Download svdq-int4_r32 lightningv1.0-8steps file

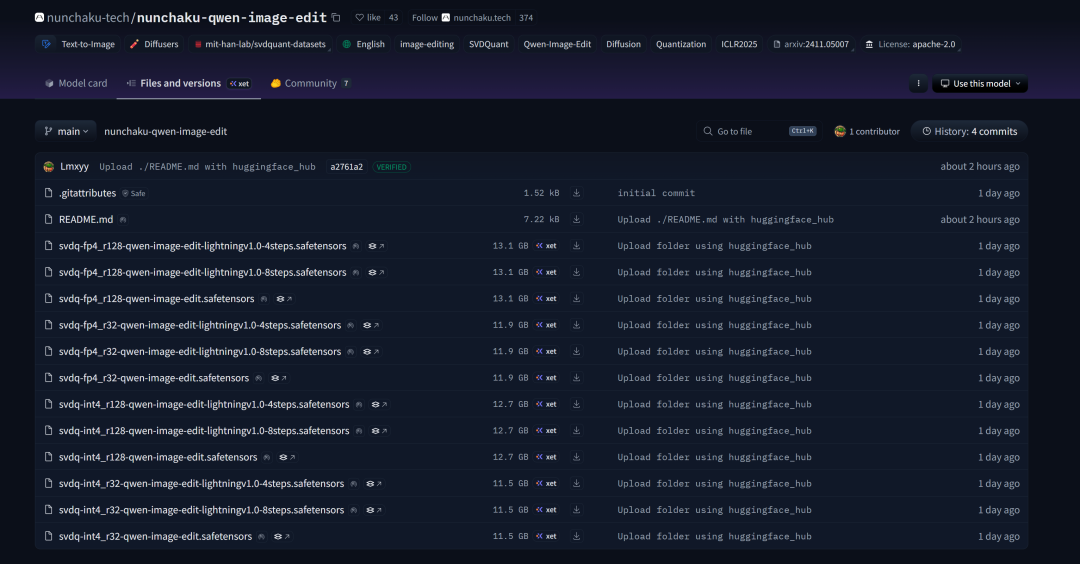coord(577,510)
